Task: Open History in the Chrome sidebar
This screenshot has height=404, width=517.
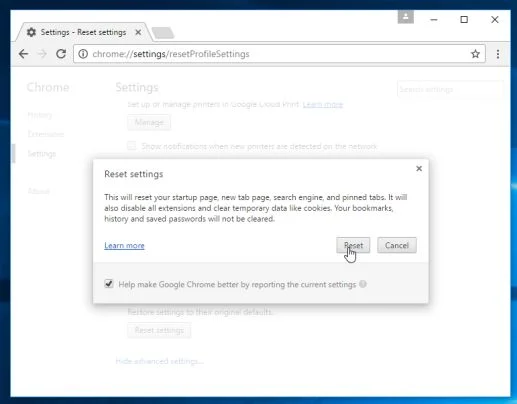Action: click(40, 115)
